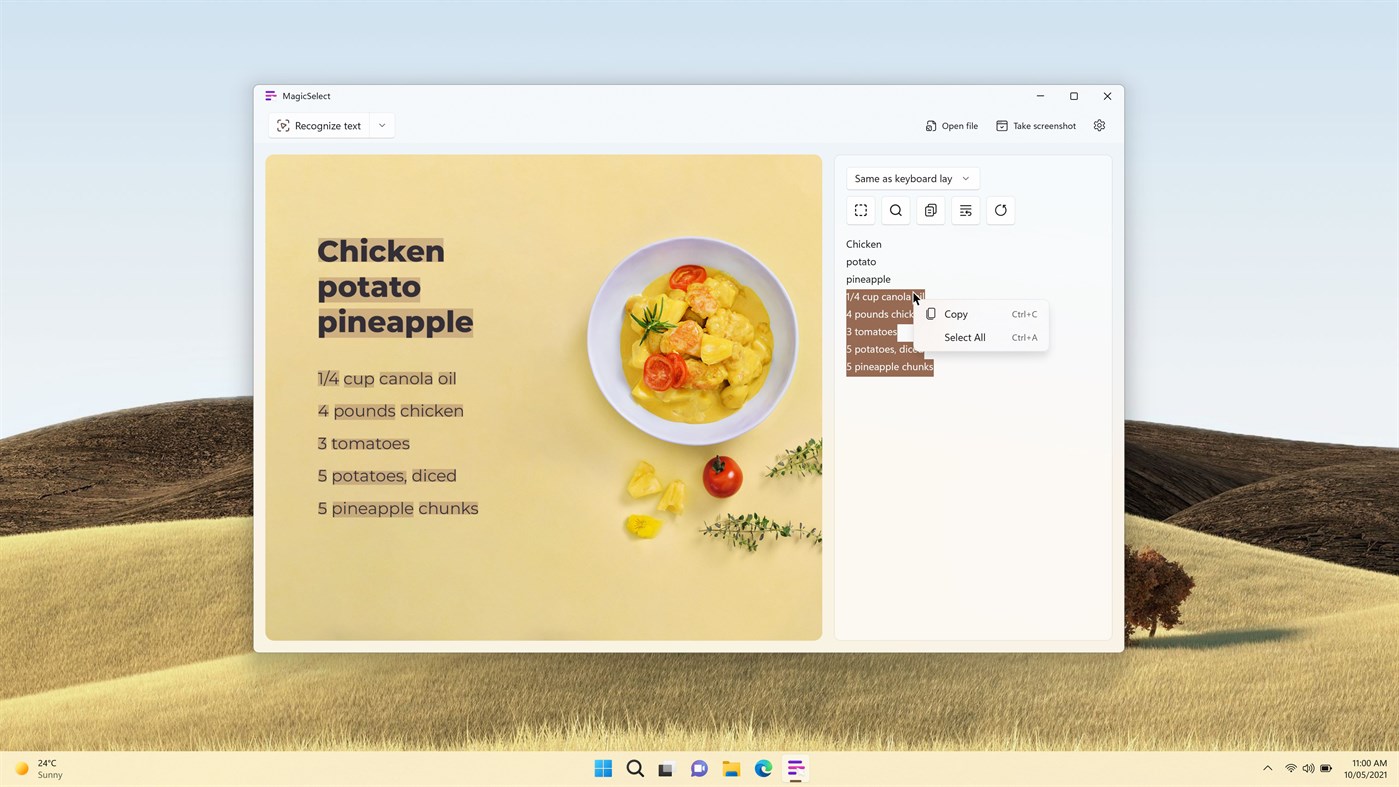1399x787 pixels.
Task: Open the search tool in results panel
Action: 895,210
